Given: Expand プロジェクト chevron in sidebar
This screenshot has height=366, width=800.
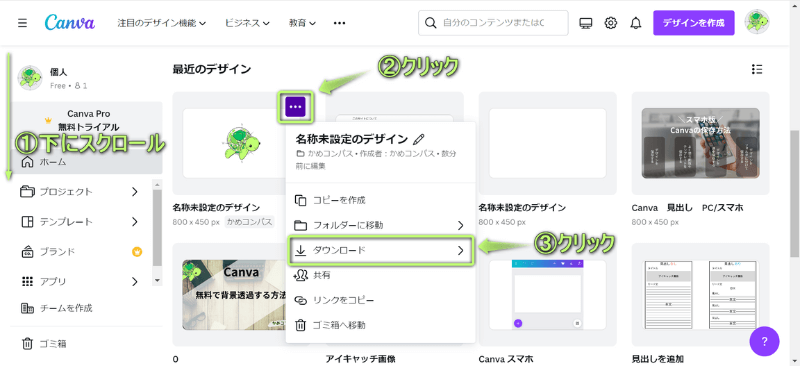Looking at the screenshot, I should point(135,192).
